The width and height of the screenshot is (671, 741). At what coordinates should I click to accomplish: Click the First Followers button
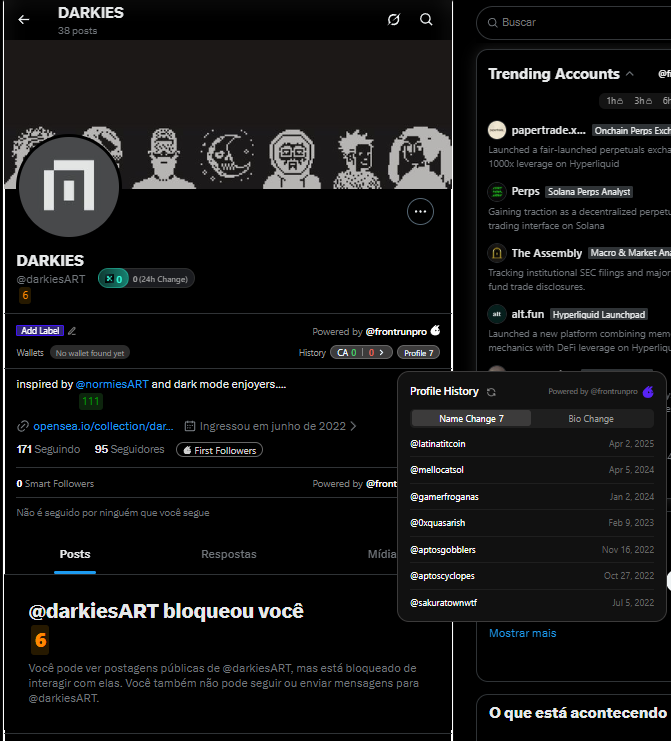point(219,450)
